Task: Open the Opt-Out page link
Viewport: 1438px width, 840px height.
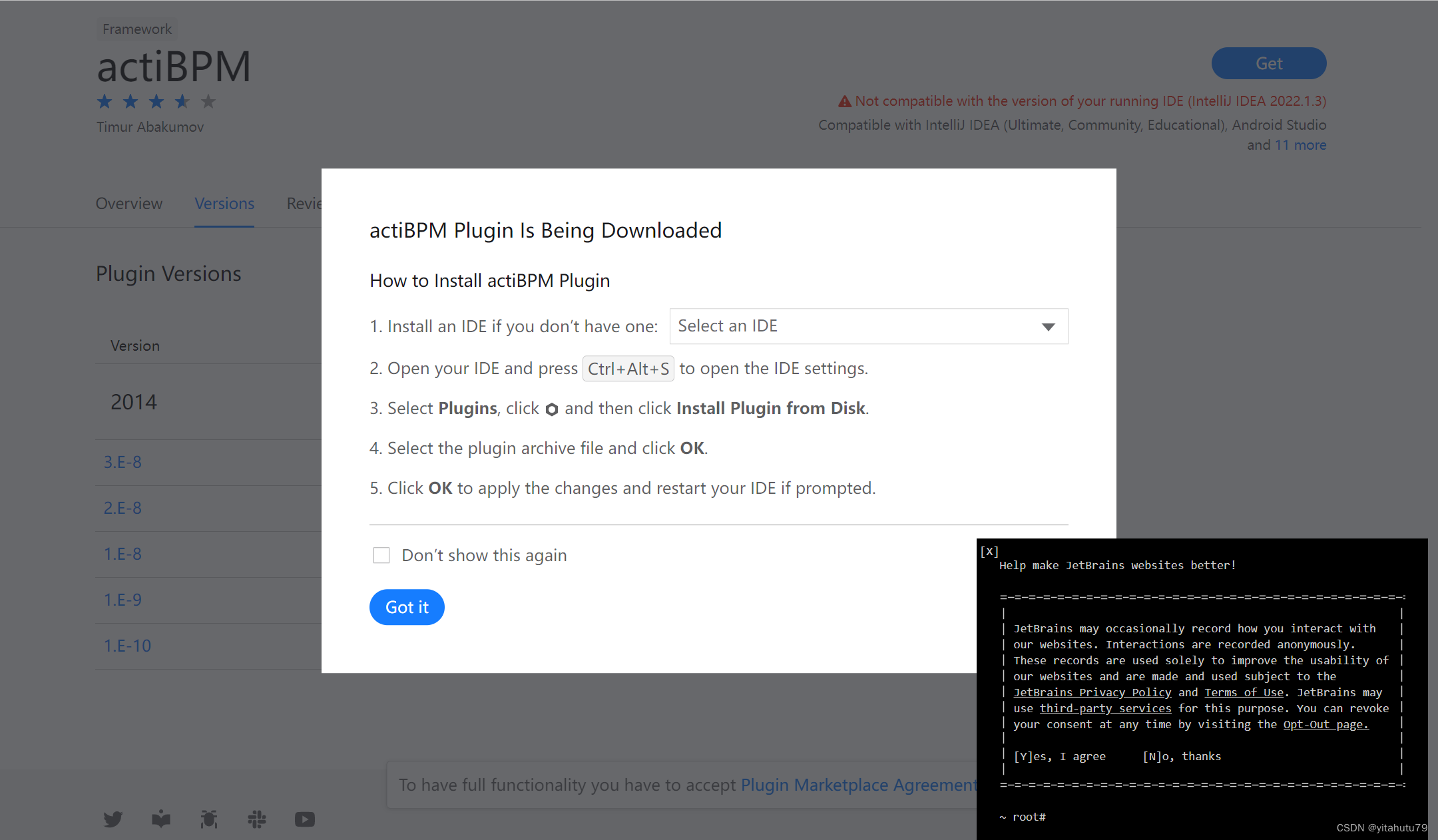Action: [x=1325, y=724]
